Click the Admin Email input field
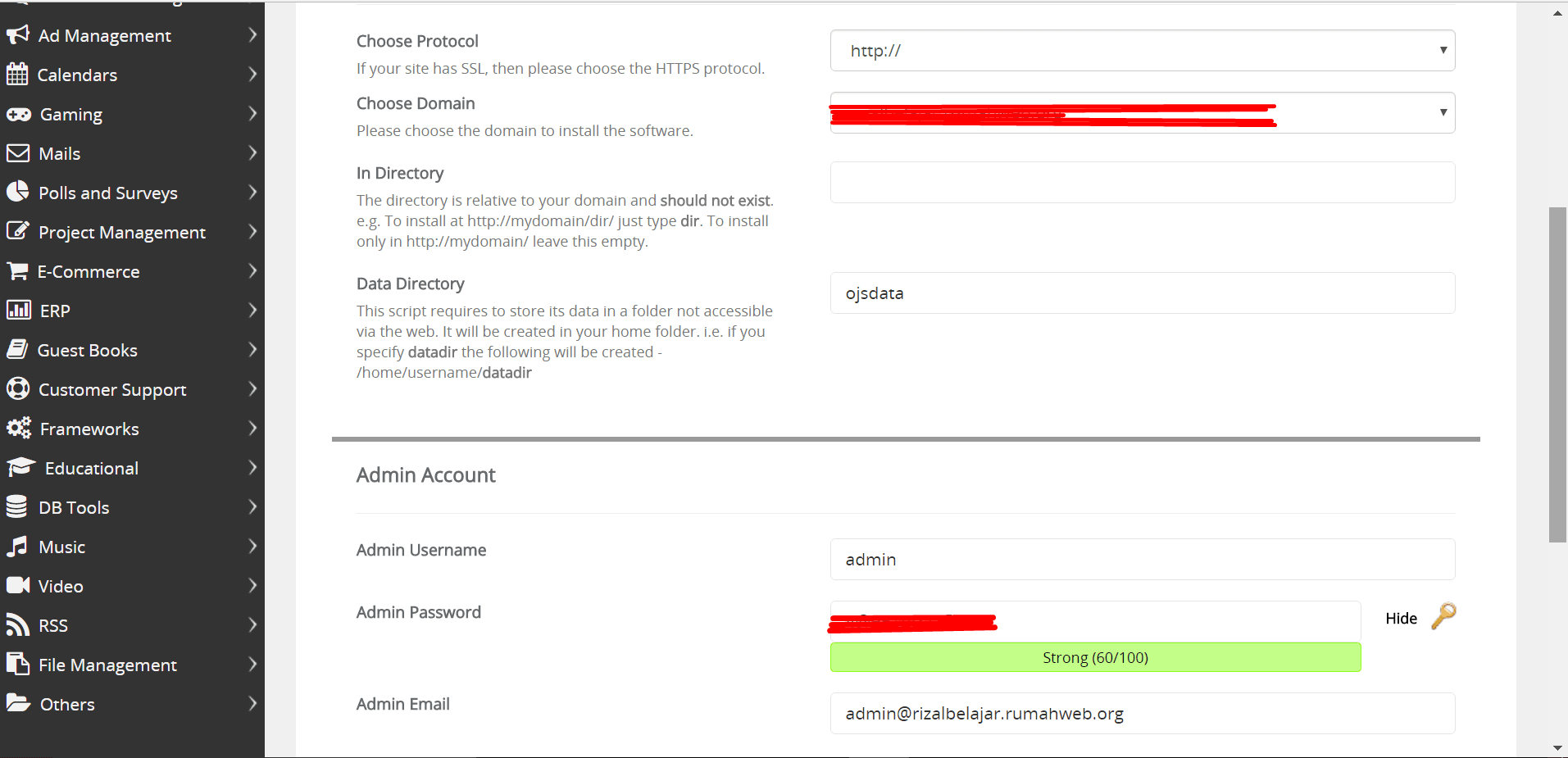This screenshot has height=758, width=1568. tap(1143, 713)
